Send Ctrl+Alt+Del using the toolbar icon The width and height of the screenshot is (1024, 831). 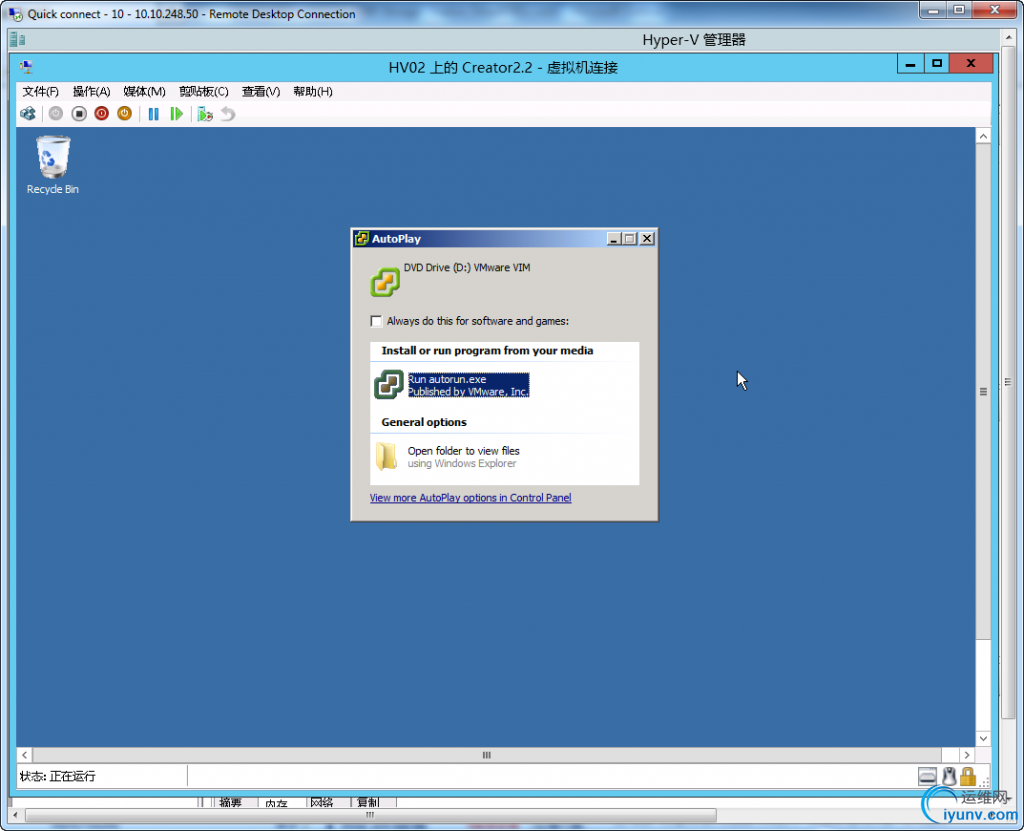[x=28, y=114]
